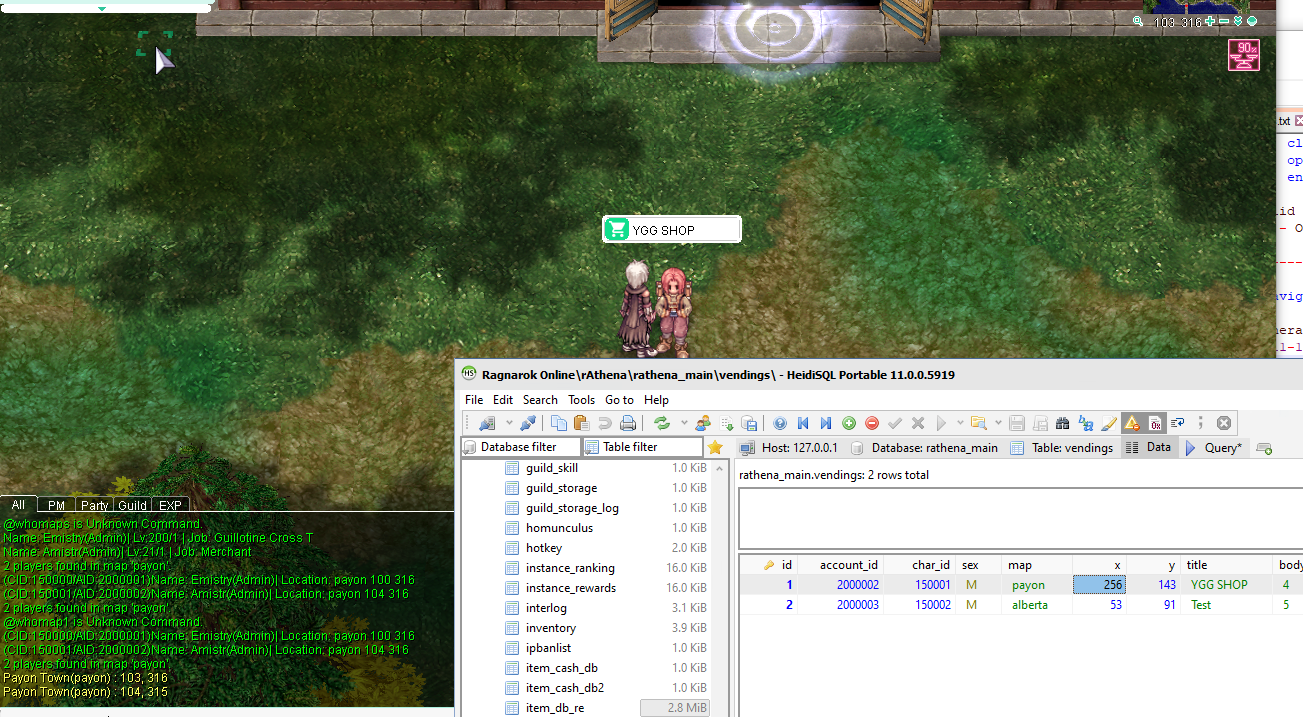1303x717 pixels.
Task: Click the minimap zoom-out minus icon
Action: (x=1224, y=21)
